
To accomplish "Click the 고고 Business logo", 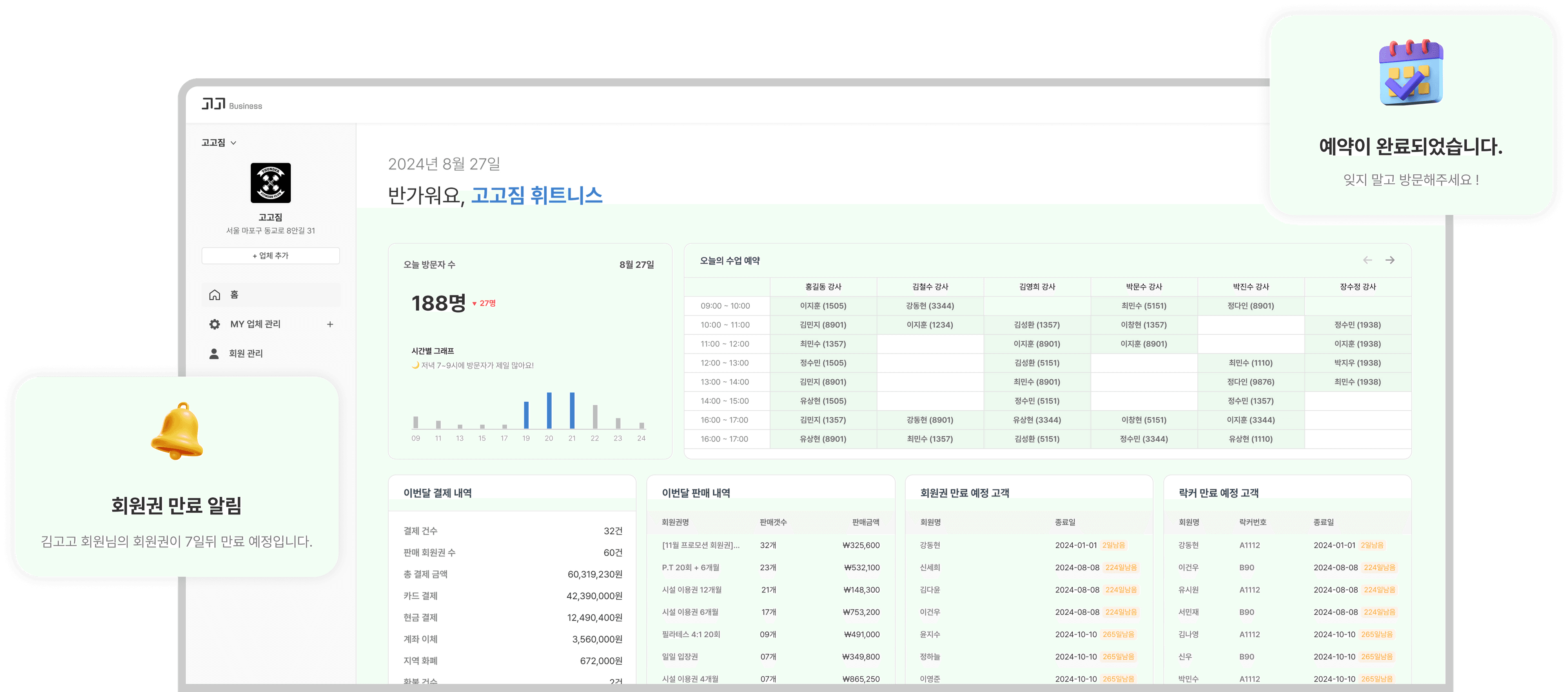I will (231, 103).
